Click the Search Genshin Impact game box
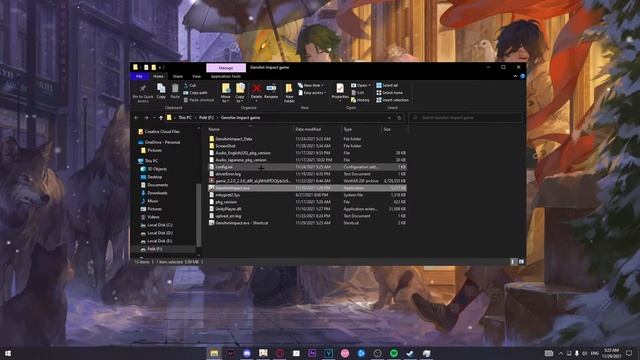This screenshot has height=360, width=640. [x=466, y=118]
